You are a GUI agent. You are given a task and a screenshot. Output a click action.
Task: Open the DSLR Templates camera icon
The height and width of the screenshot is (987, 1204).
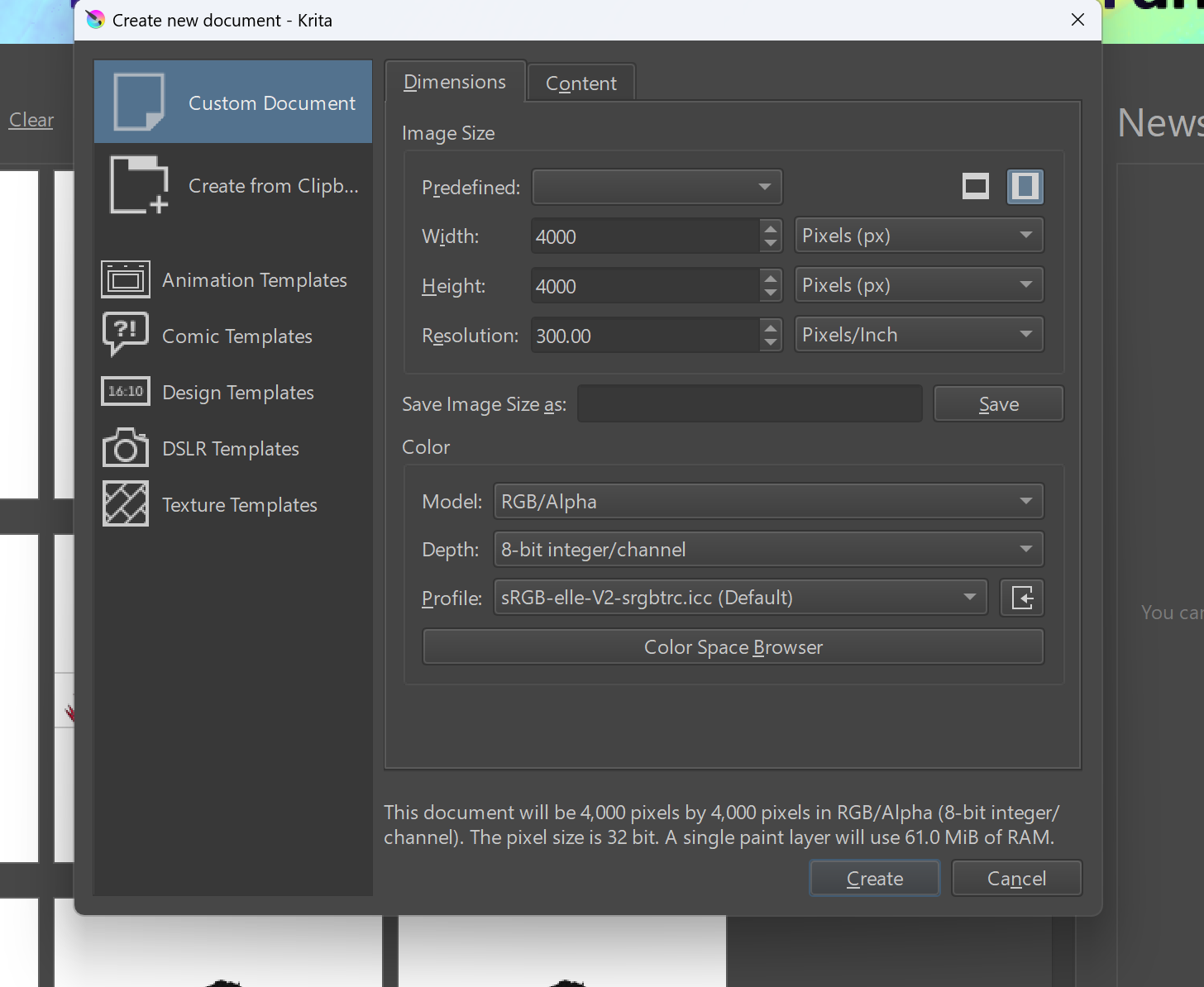click(x=126, y=448)
